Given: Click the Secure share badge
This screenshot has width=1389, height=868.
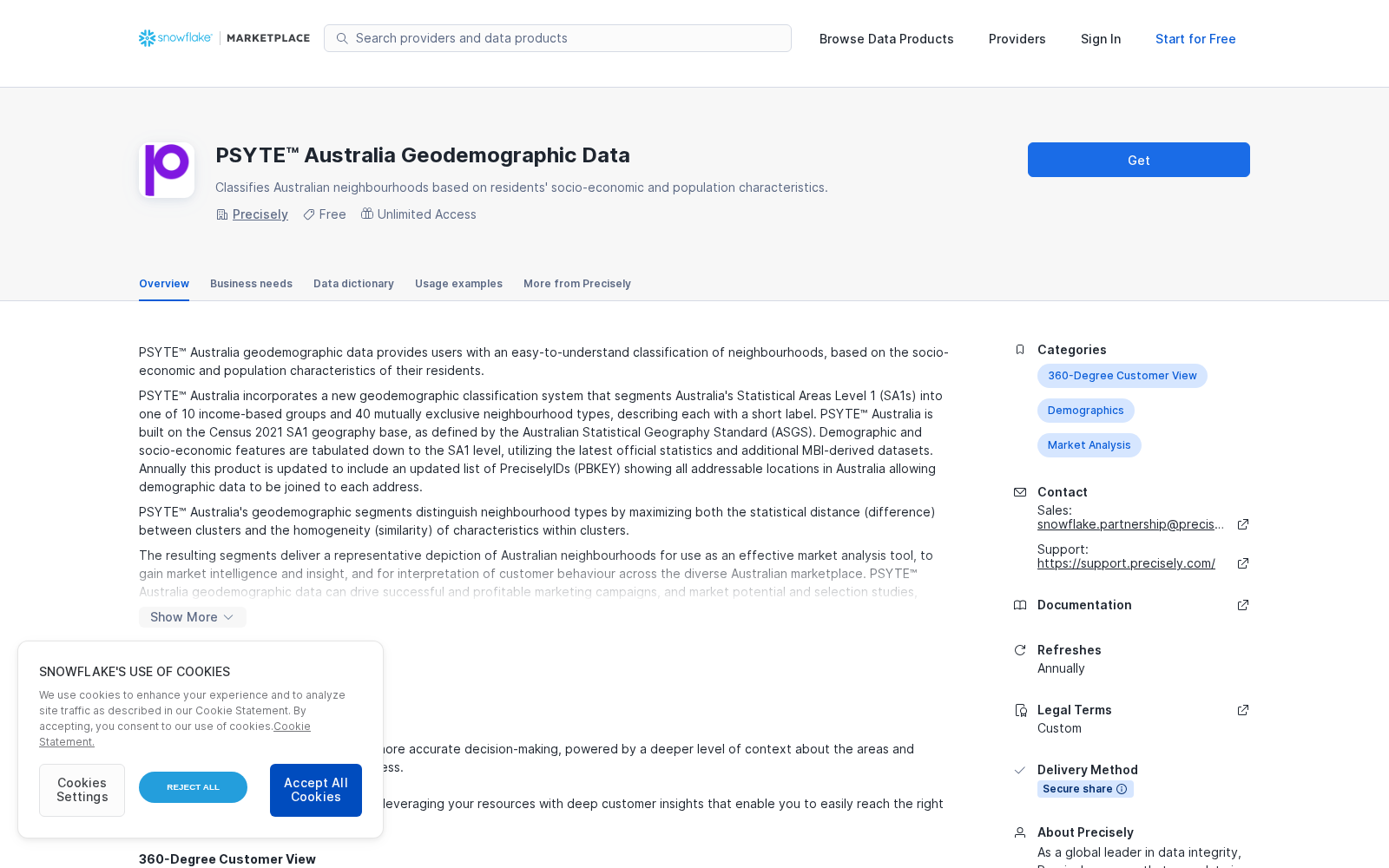Looking at the screenshot, I should (1085, 789).
